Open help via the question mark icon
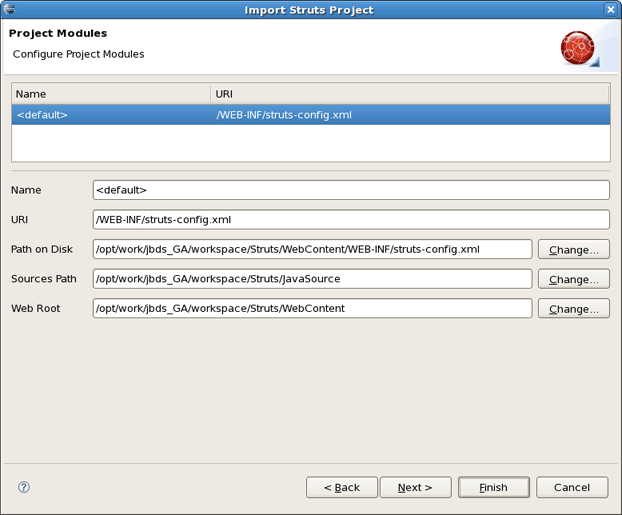The height and width of the screenshot is (515, 622). [24, 487]
